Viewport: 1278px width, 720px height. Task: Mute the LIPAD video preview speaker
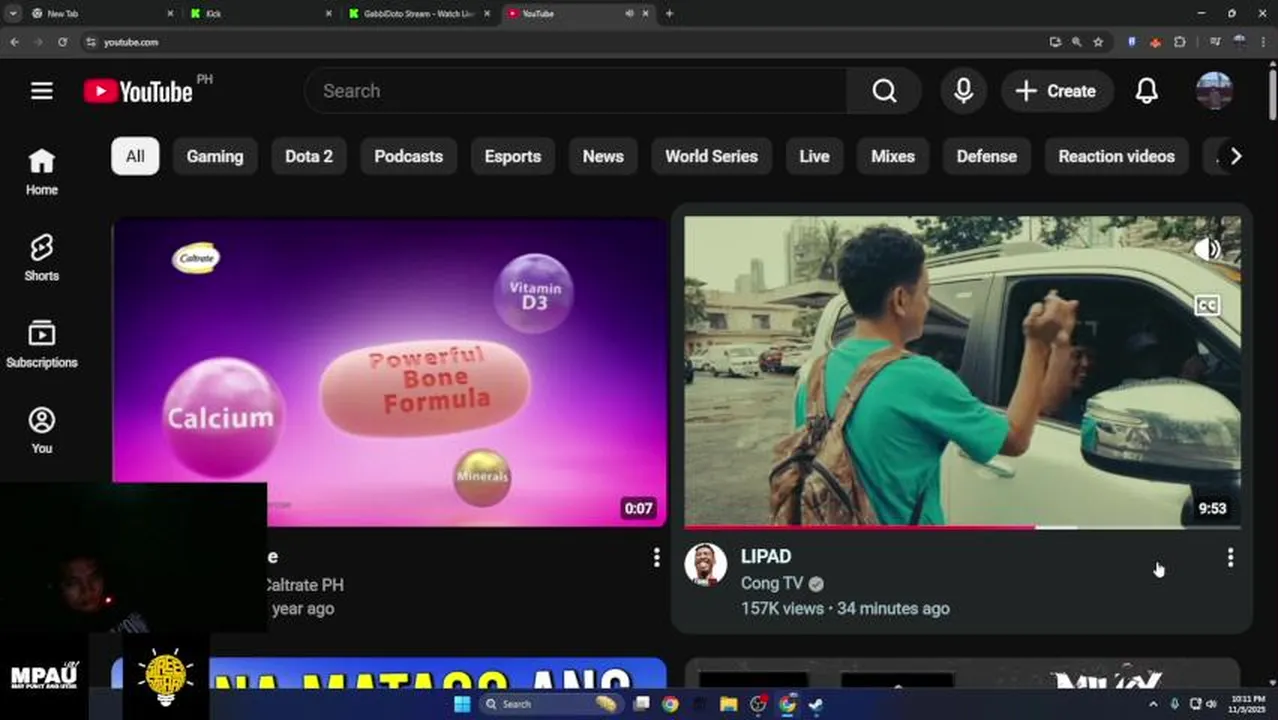pos(1207,249)
